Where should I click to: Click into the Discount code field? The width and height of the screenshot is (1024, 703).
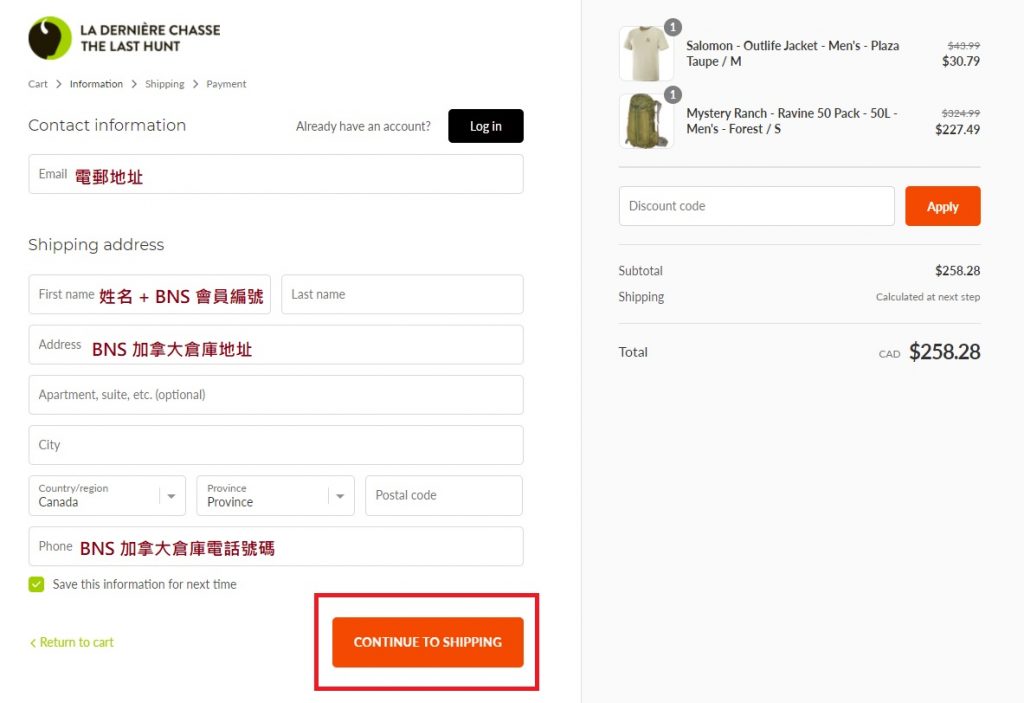tap(756, 206)
